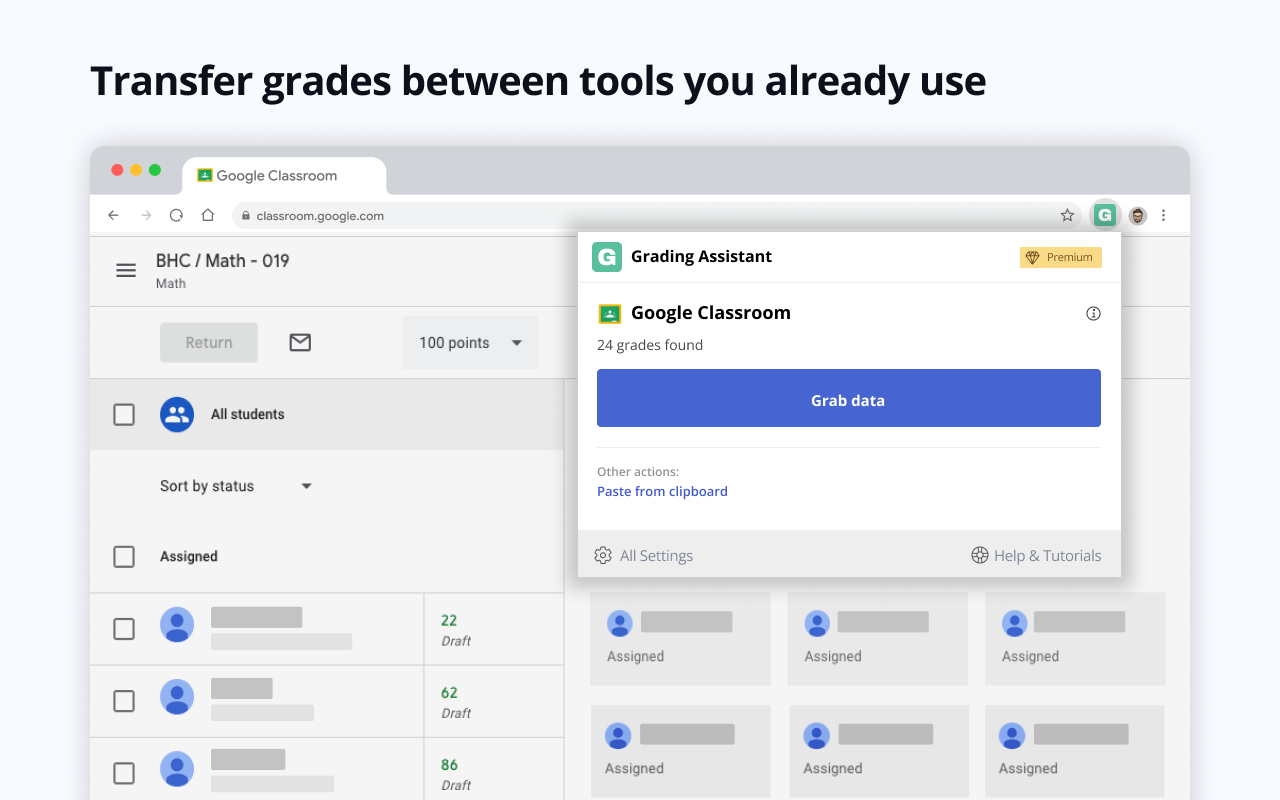Click the padlock icon in the address bar

(244, 215)
